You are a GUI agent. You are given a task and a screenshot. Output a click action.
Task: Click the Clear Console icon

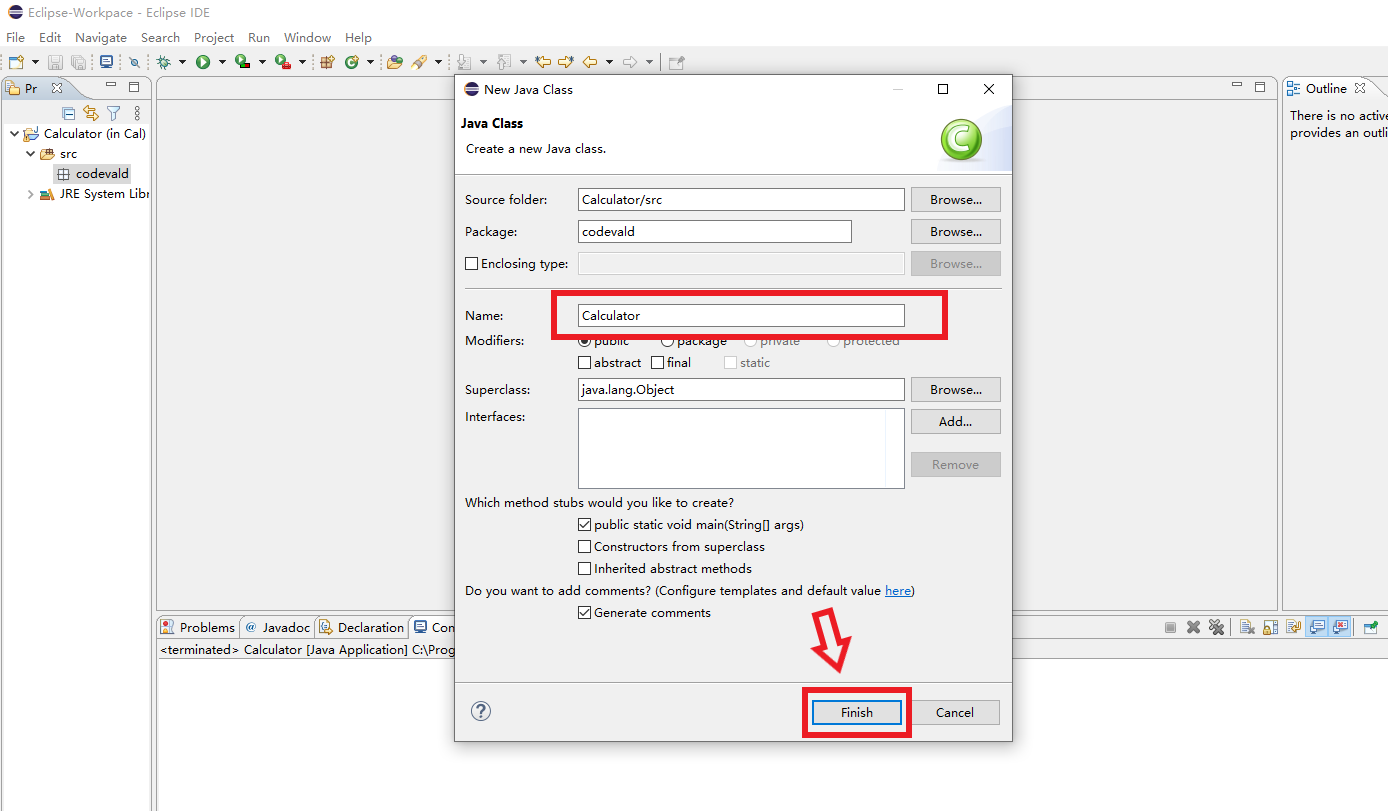[1247, 627]
